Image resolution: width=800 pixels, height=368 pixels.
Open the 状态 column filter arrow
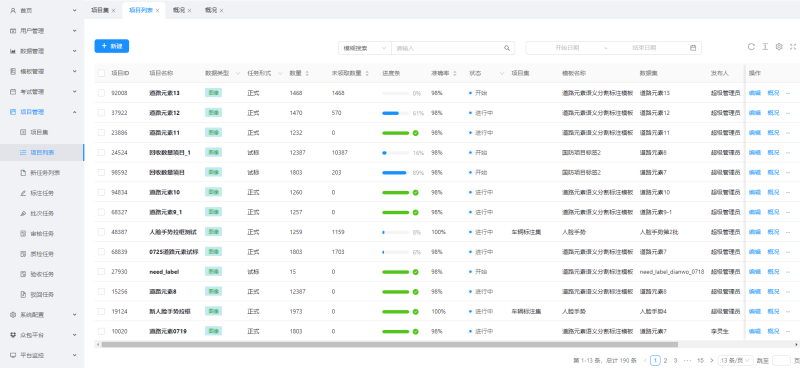(x=502, y=73)
